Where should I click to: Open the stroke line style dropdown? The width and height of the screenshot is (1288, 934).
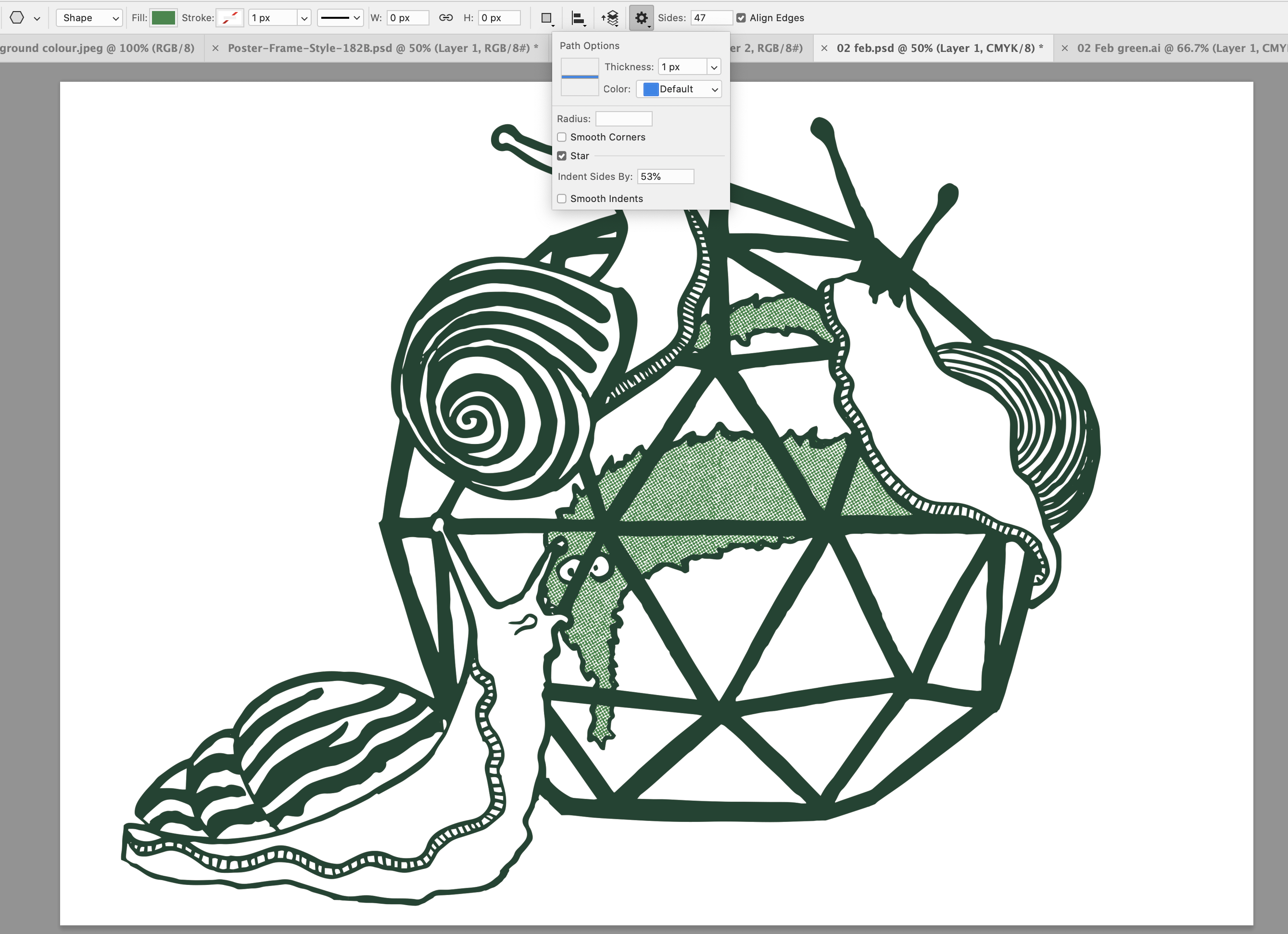(340, 18)
